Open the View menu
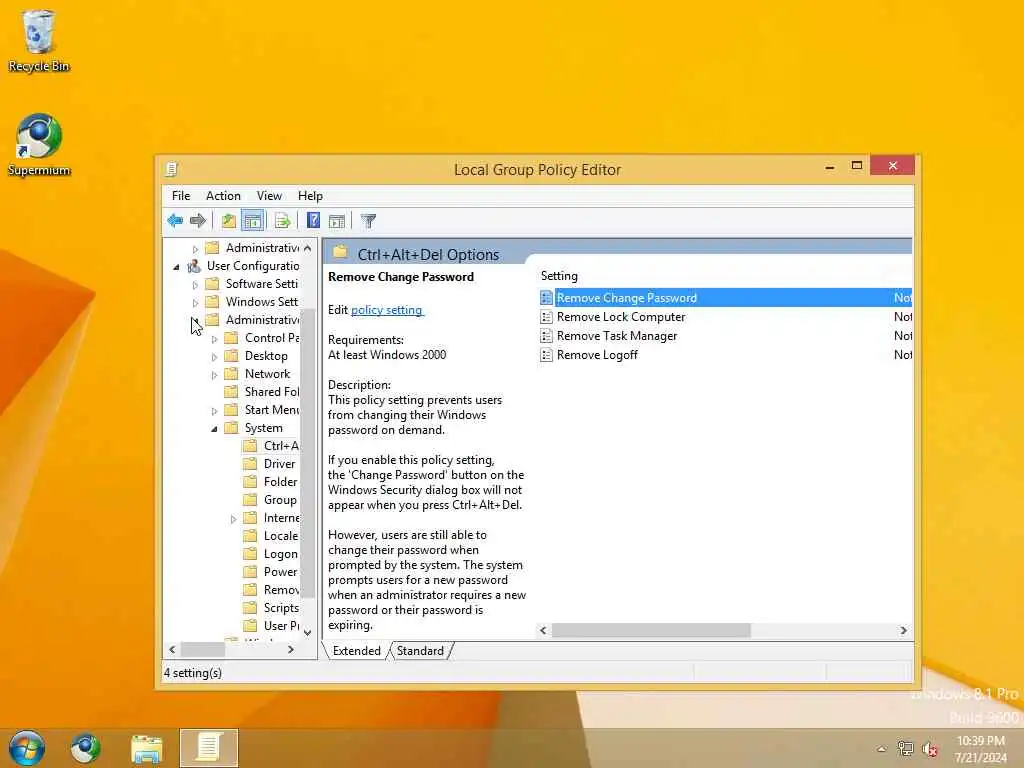This screenshot has width=1024, height=768. 269,196
